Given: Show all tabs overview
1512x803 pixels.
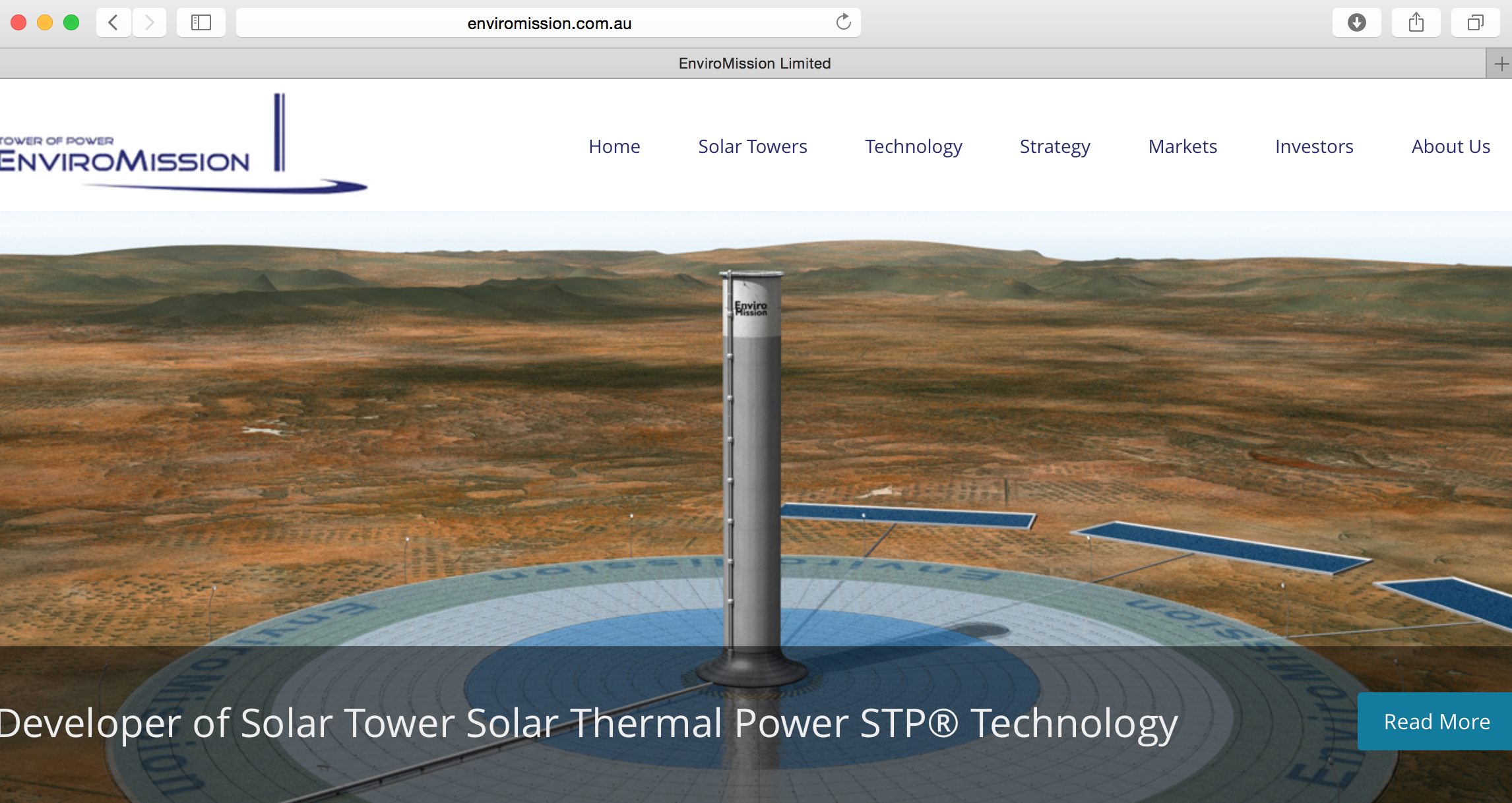Looking at the screenshot, I should 1475,23.
